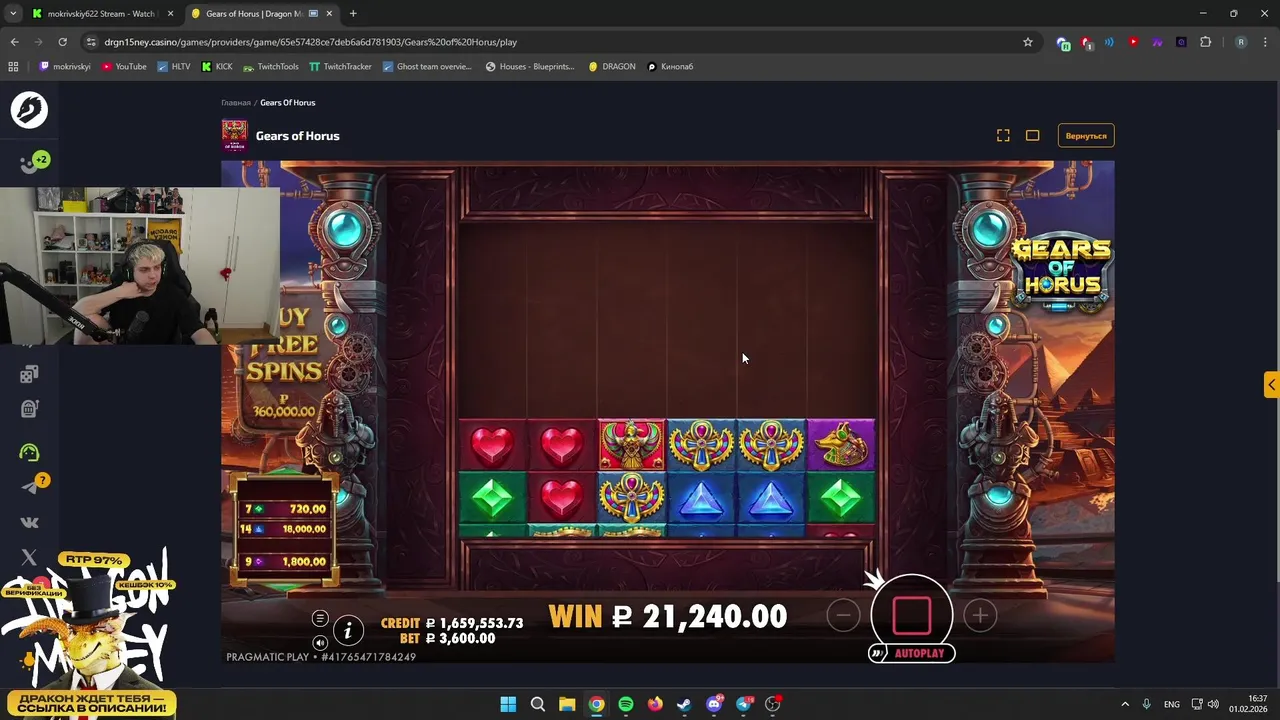The image size is (1280, 720).
Task: Decrease bet with minus button
Action: pyautogui.click(x=843, y=616)
